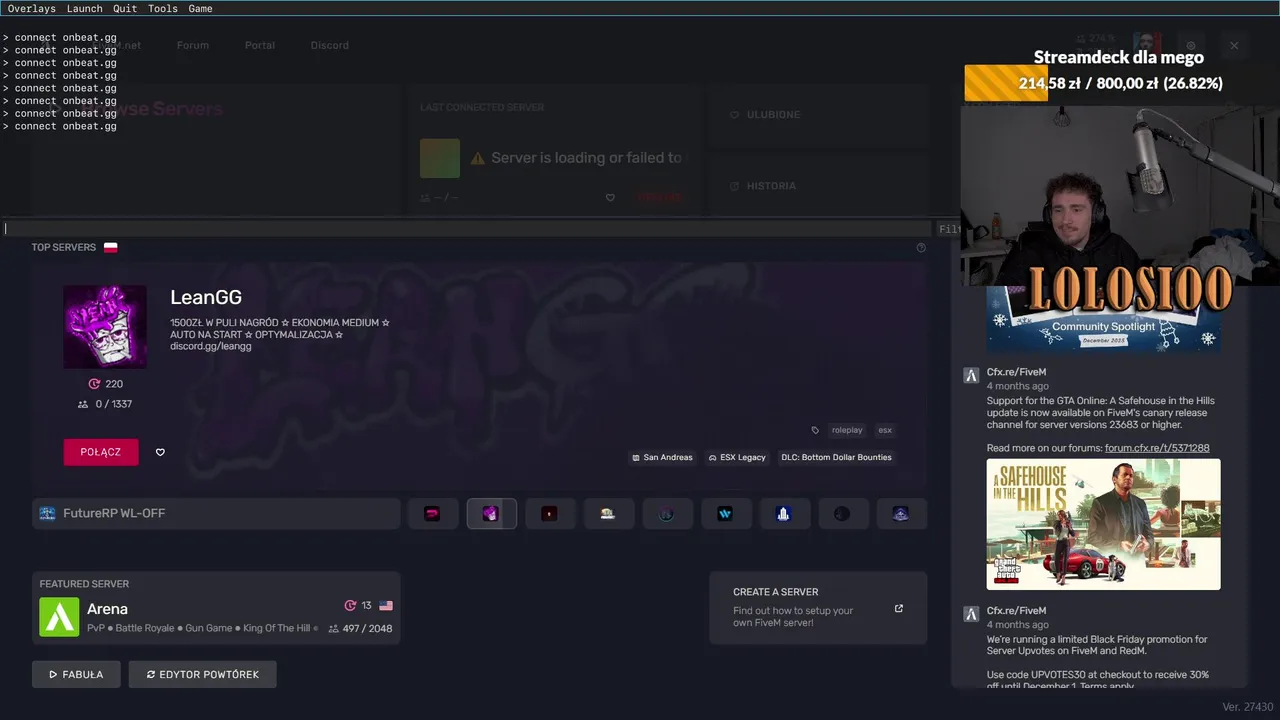Click DLC: Bottom Dollar Bounties label
Screen dimensions: 1280x720
pos(836,457)
